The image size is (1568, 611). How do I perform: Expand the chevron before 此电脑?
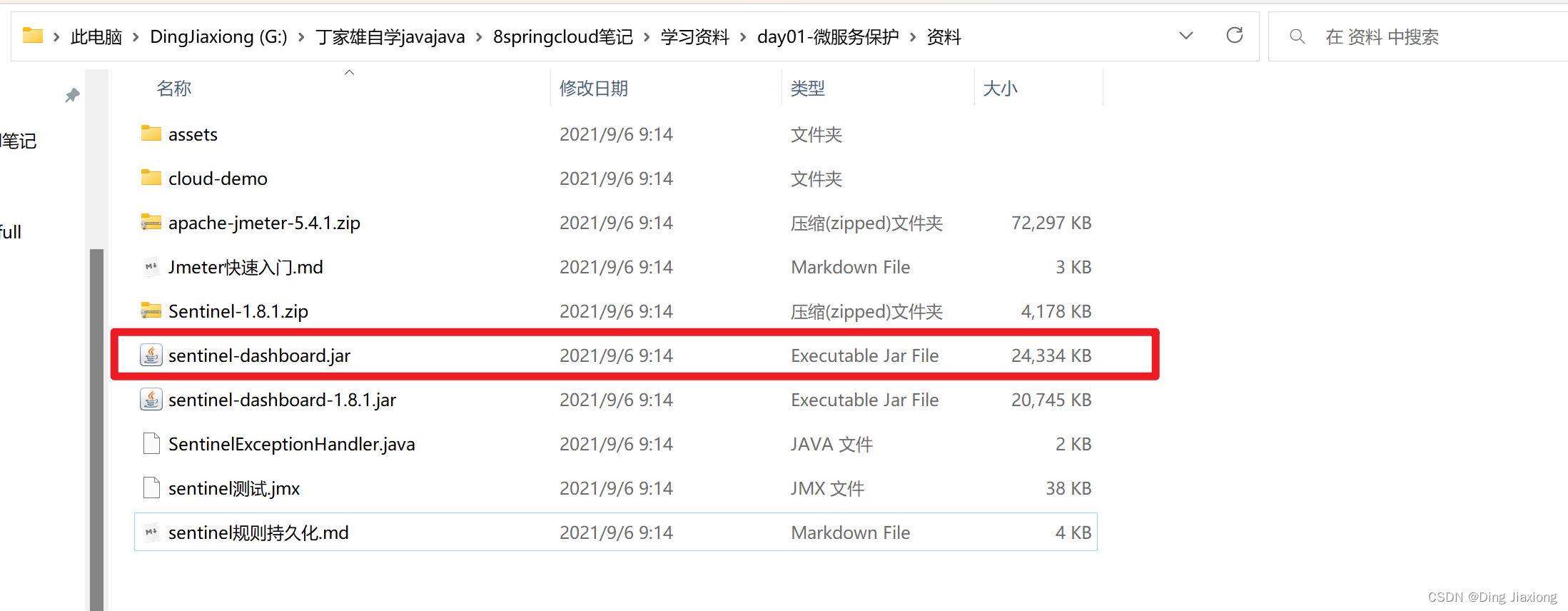pos(56,36)
